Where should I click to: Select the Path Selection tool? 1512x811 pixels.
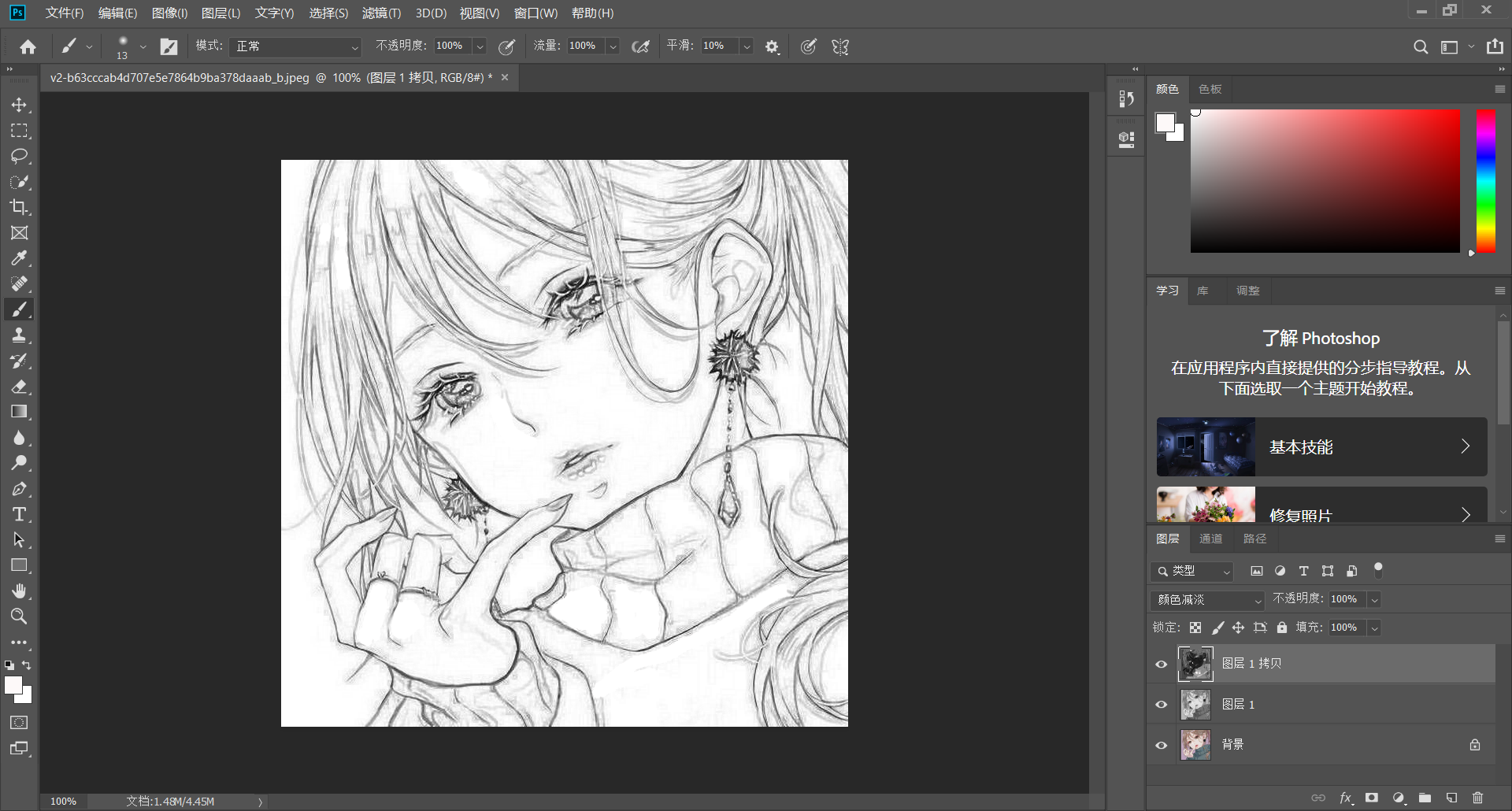click(x=19, y=540)
